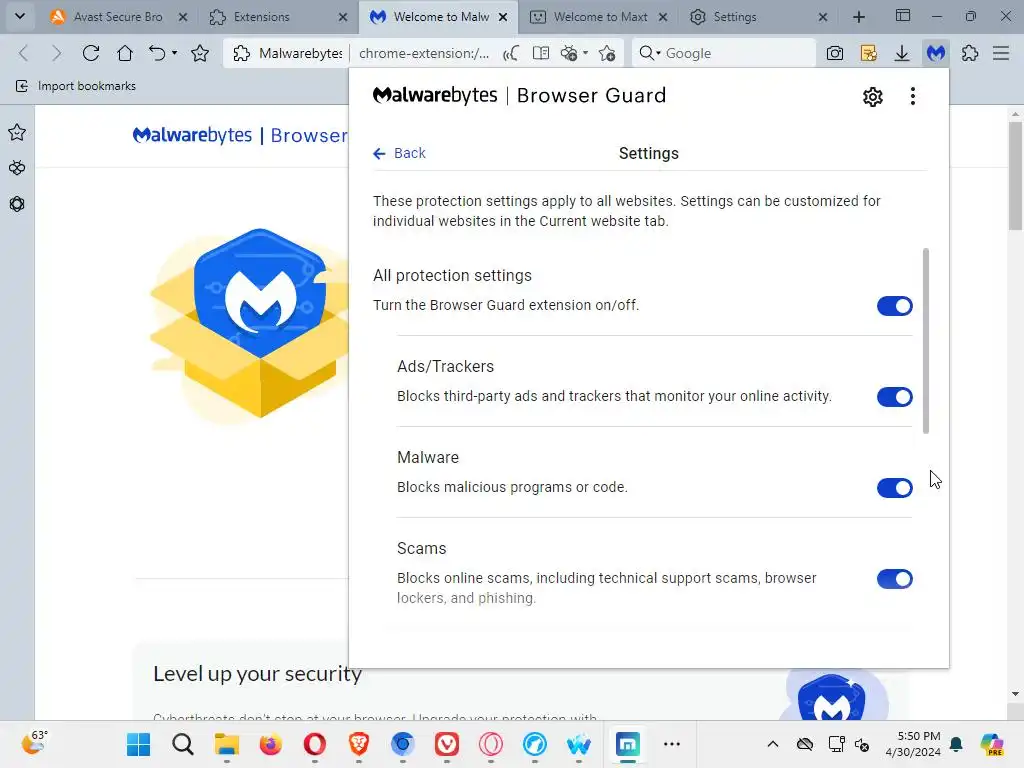Open the hexagon settings icon in sidebar

click(x=17, y=204)
